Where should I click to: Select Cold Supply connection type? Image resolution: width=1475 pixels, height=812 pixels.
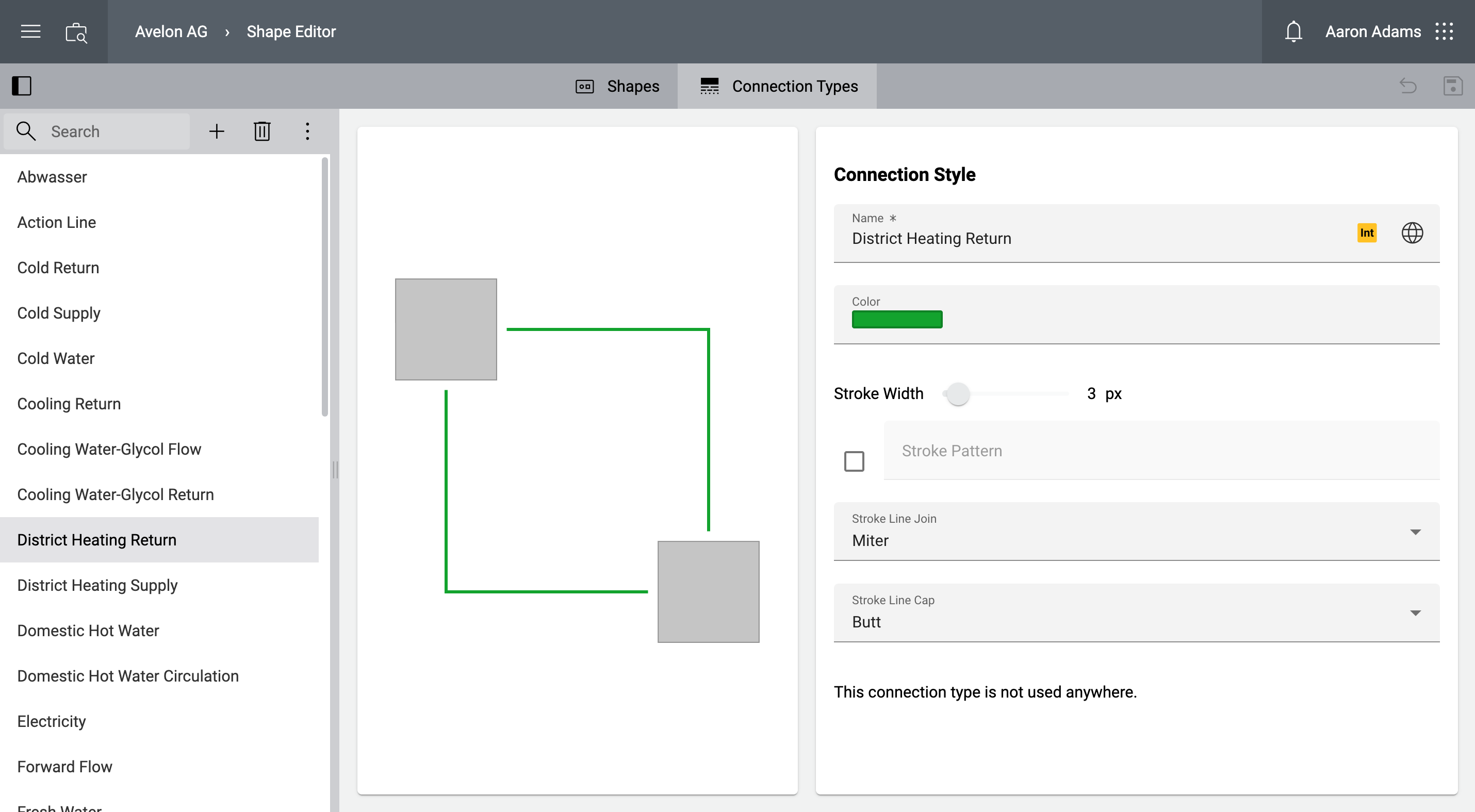[159, 313]
